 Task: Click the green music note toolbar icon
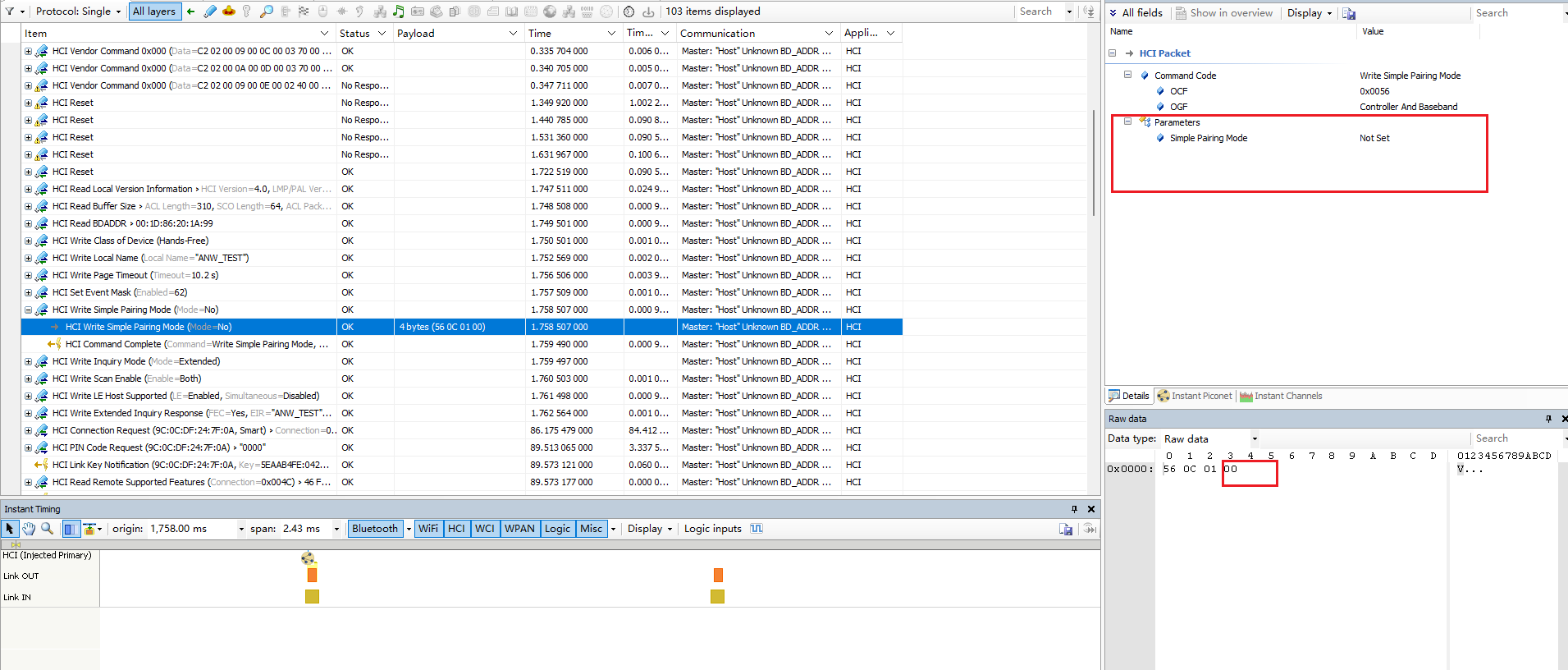(x=399, y=11)
